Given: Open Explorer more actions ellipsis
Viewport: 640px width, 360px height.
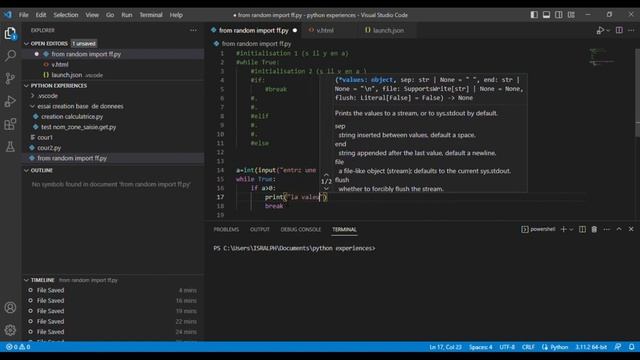Looking at the screenshot, I should pyautogui.click(x=193, y=30).
